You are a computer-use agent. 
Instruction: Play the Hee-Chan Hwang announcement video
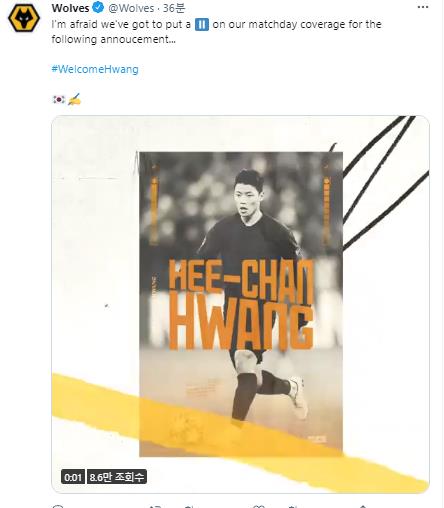point(240,304)
